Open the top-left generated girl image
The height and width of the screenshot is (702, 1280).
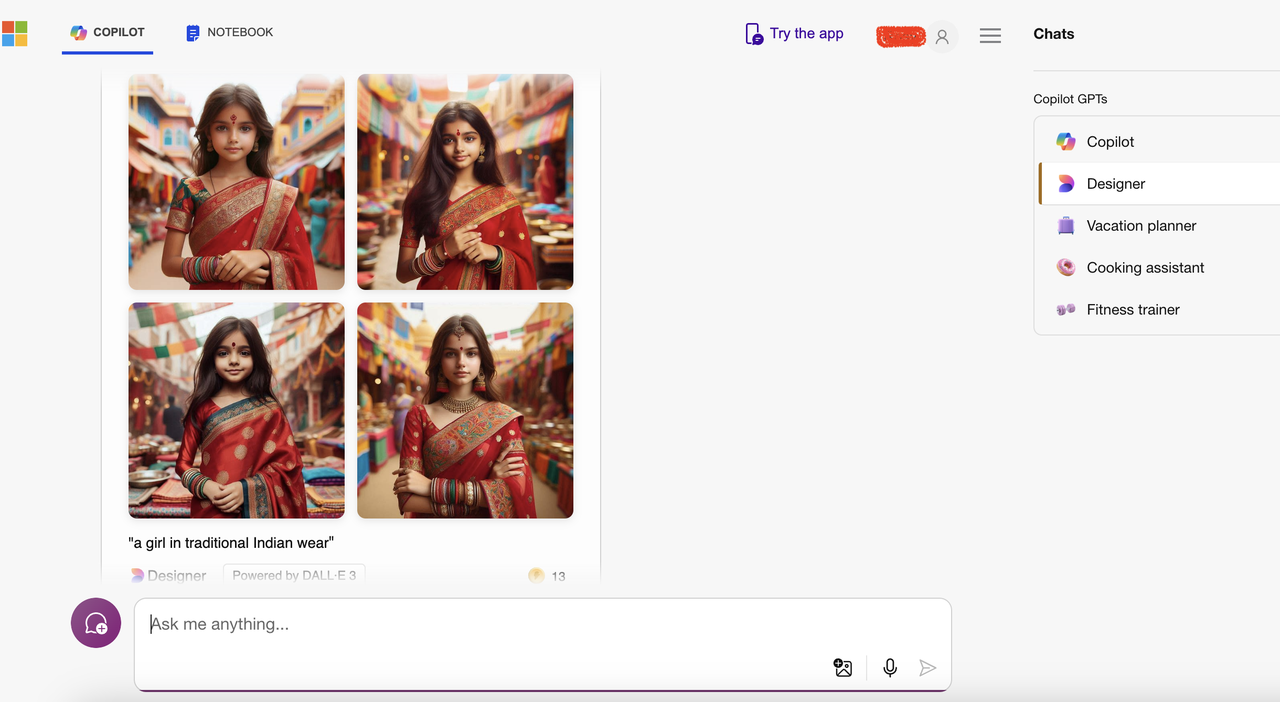tap(236, 182)
